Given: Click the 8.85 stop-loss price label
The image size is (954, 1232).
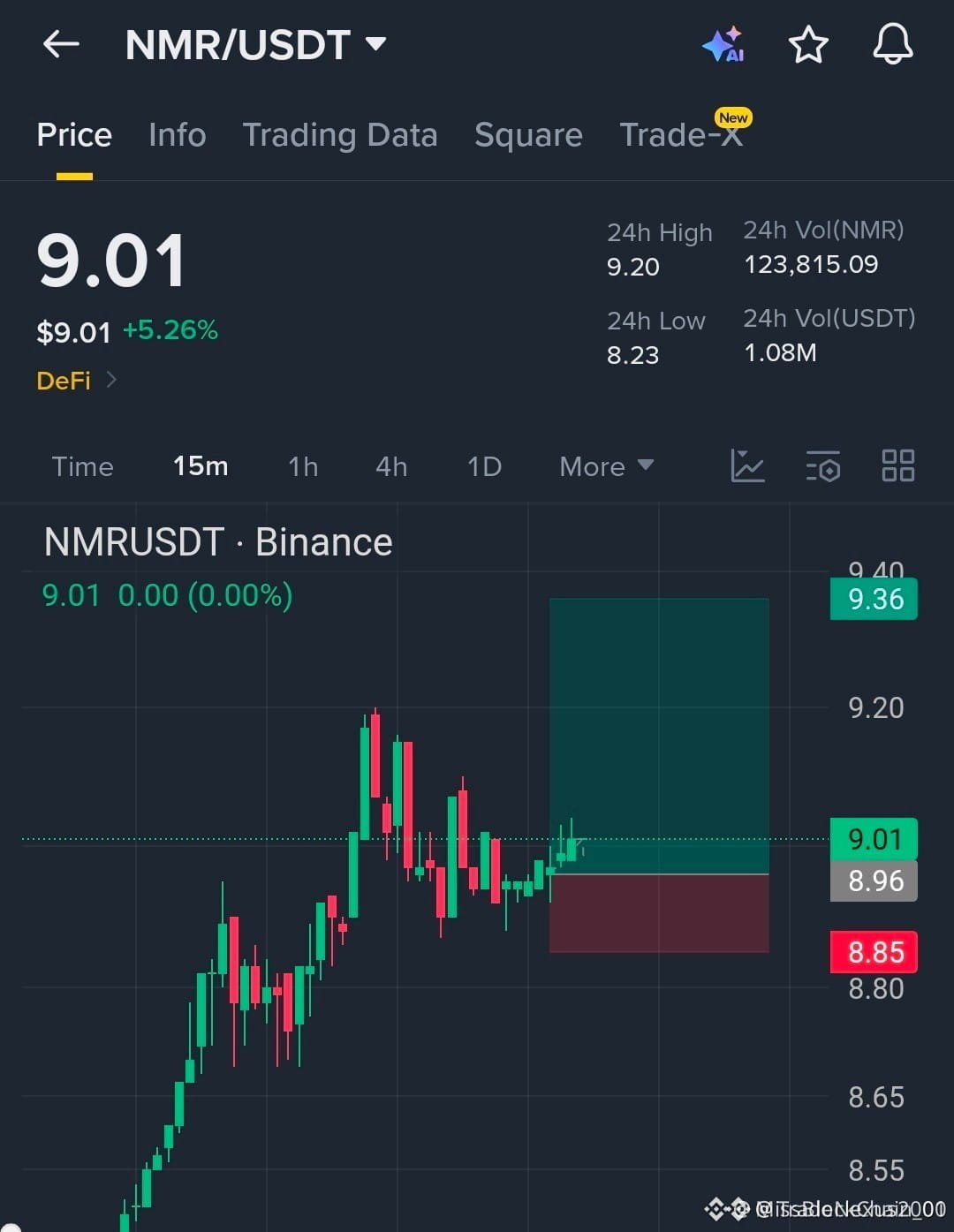Looking at the screenshot, I should click(x=874, y=952).
